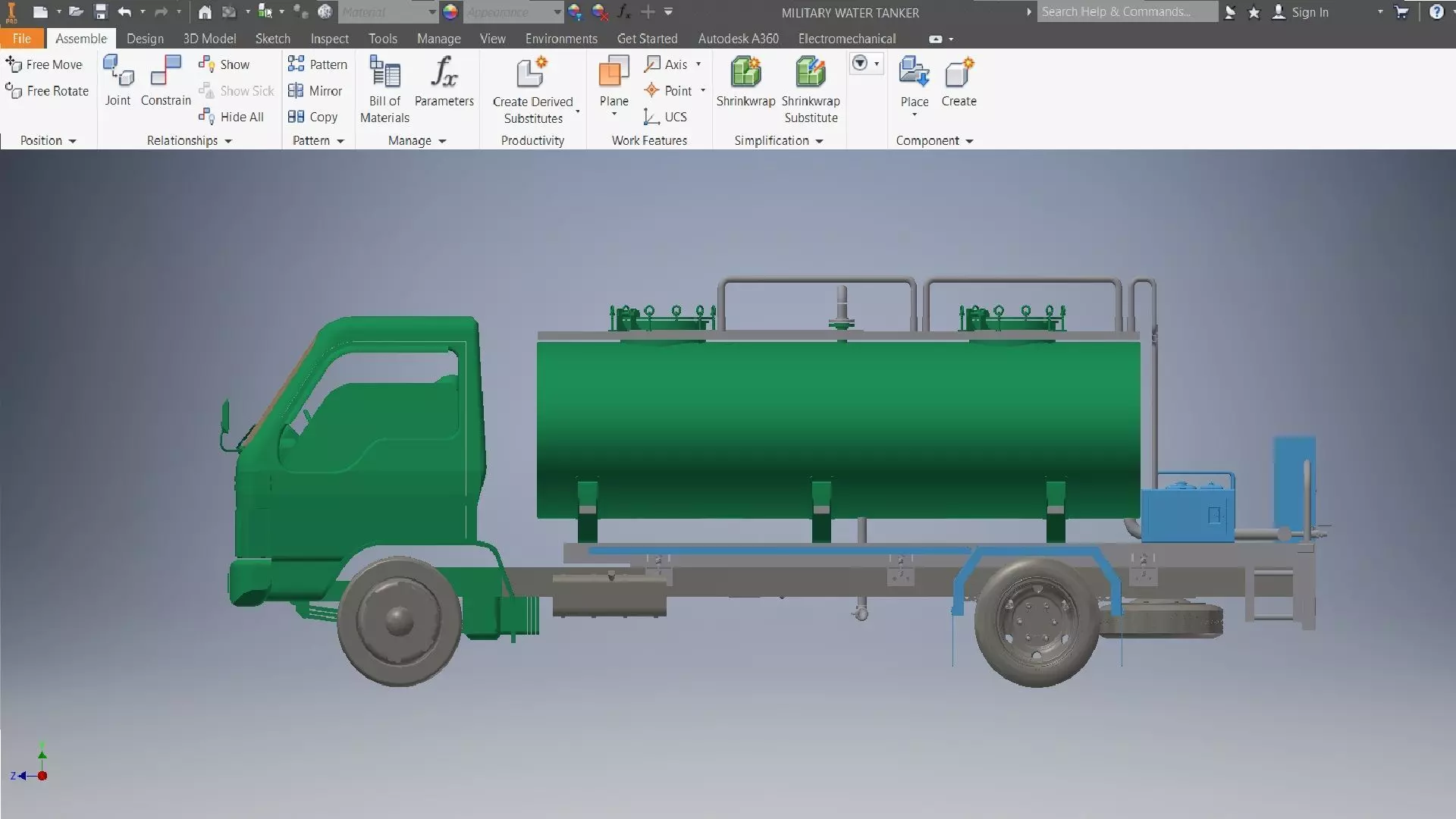
Task: Open the Material dropdown list
Action: click(x=432, y=12)
